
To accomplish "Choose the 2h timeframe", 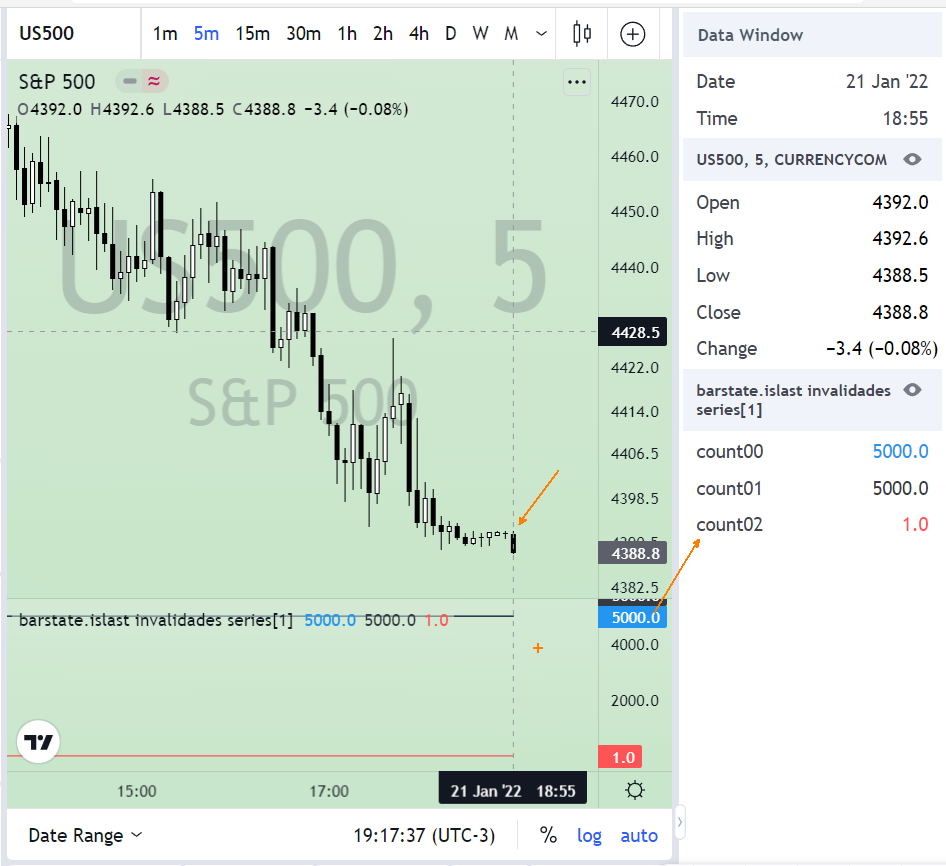I will pos(383,34).
